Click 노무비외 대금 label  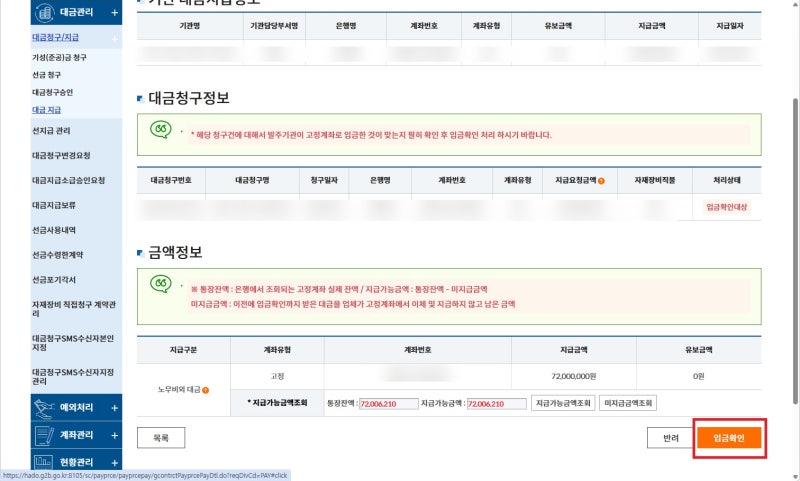coord(179,390)
